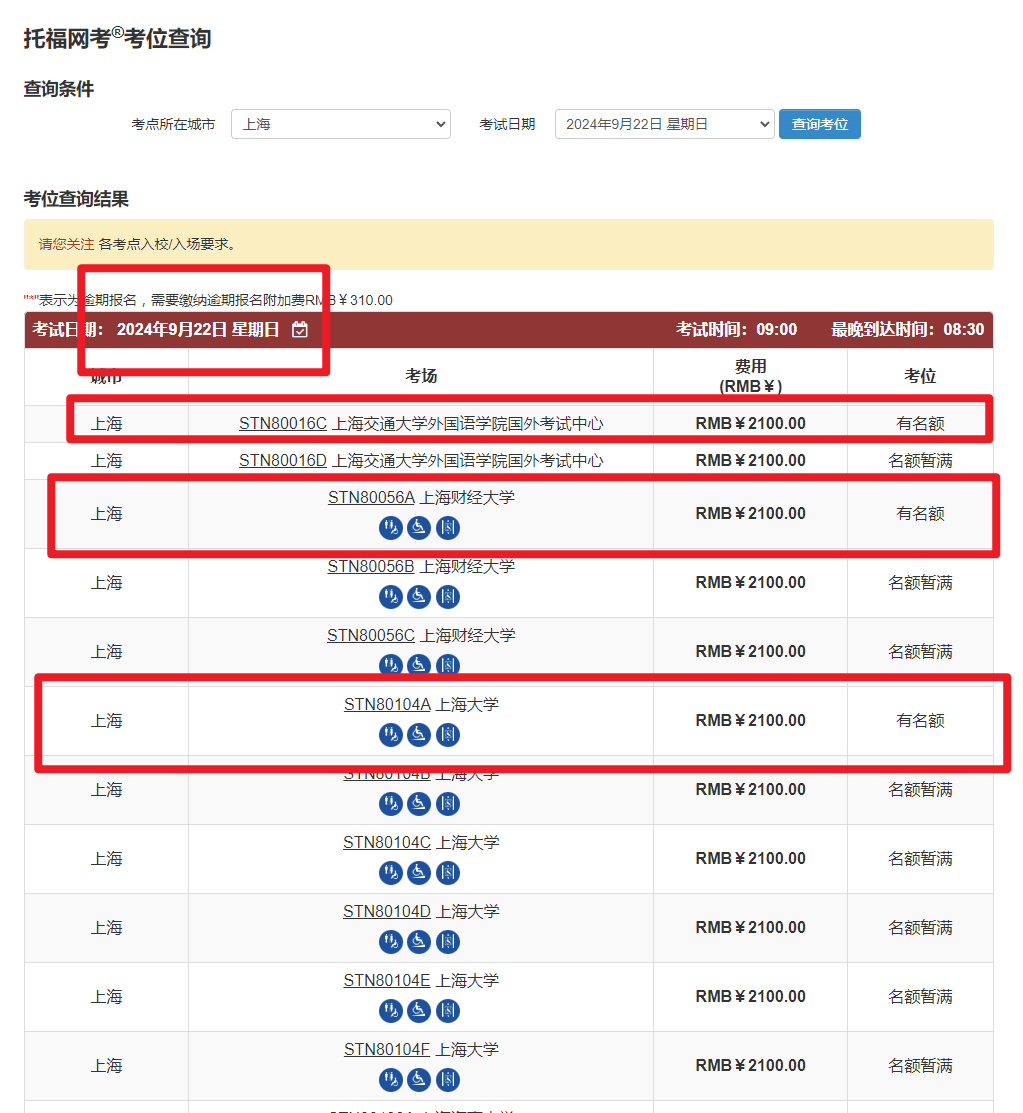Image resolution: width=1023 pixels, height=1113 pixels.
Task: Open accessible restroom icon under STN80104C
Action: [390, 872]
